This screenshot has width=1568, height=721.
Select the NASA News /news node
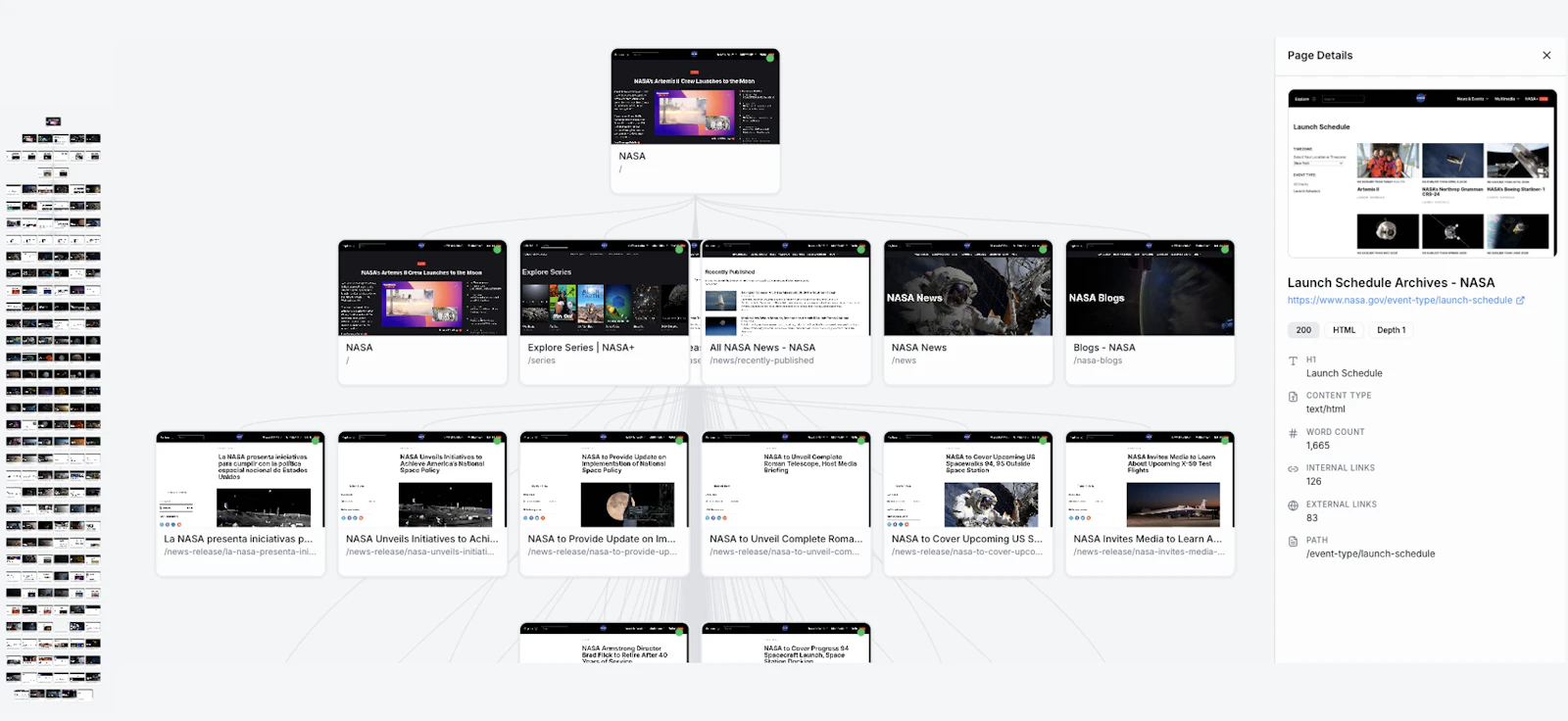tap(968, 312)
